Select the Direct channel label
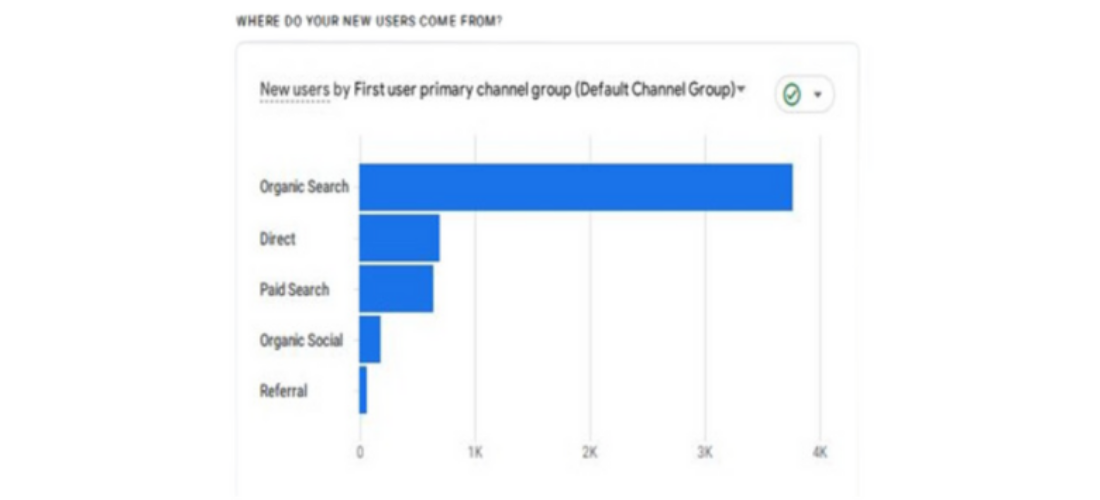The width and height of the screenshot is (1100, 500). 278,238
